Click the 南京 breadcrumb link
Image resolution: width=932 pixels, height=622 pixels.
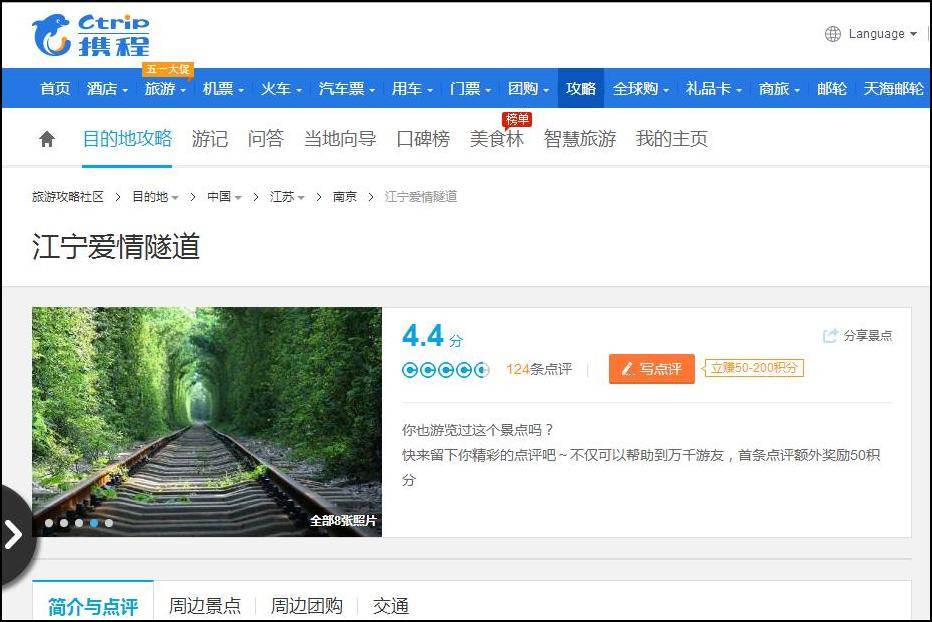pyautogui.click(x=345, y=197)
